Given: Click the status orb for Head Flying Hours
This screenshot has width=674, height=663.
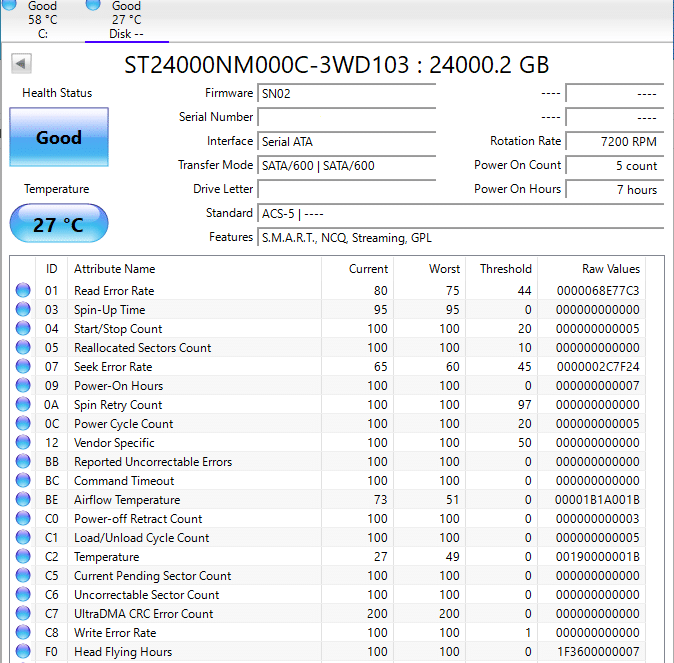Looking at the screenshot, I should pyautogui.click(x=23, y=651).
